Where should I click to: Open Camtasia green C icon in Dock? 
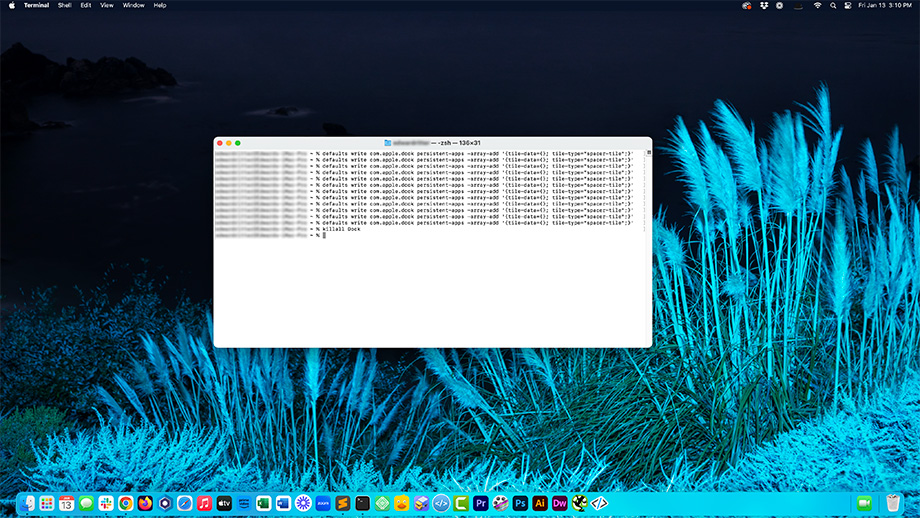click(461, 503)
